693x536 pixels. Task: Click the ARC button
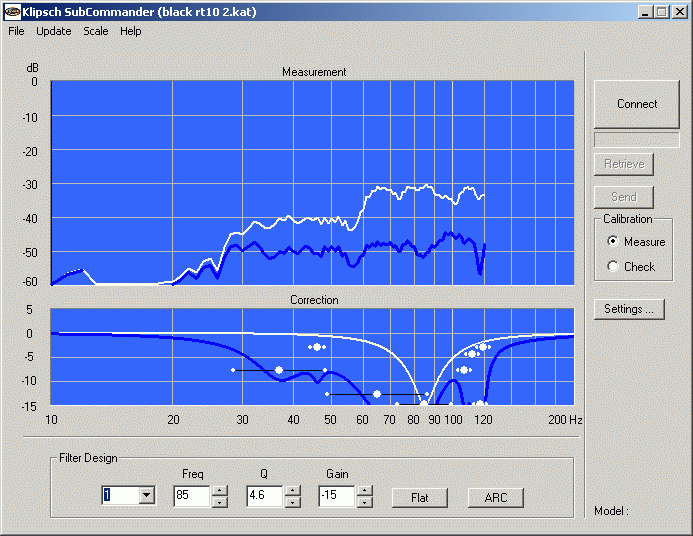tap(495, 498)
